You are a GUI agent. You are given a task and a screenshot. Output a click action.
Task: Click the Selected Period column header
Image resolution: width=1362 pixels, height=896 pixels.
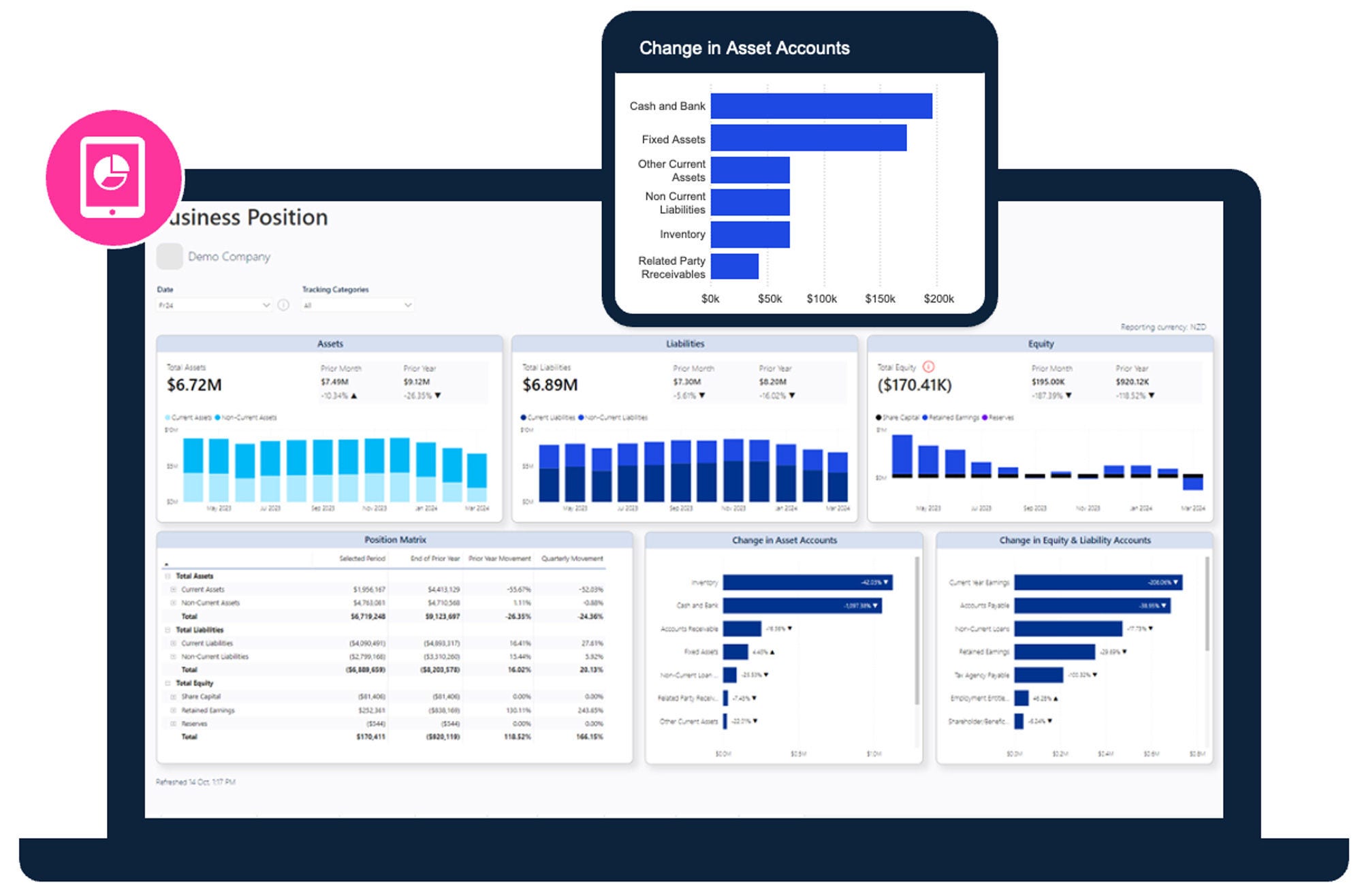coord(362,558)
